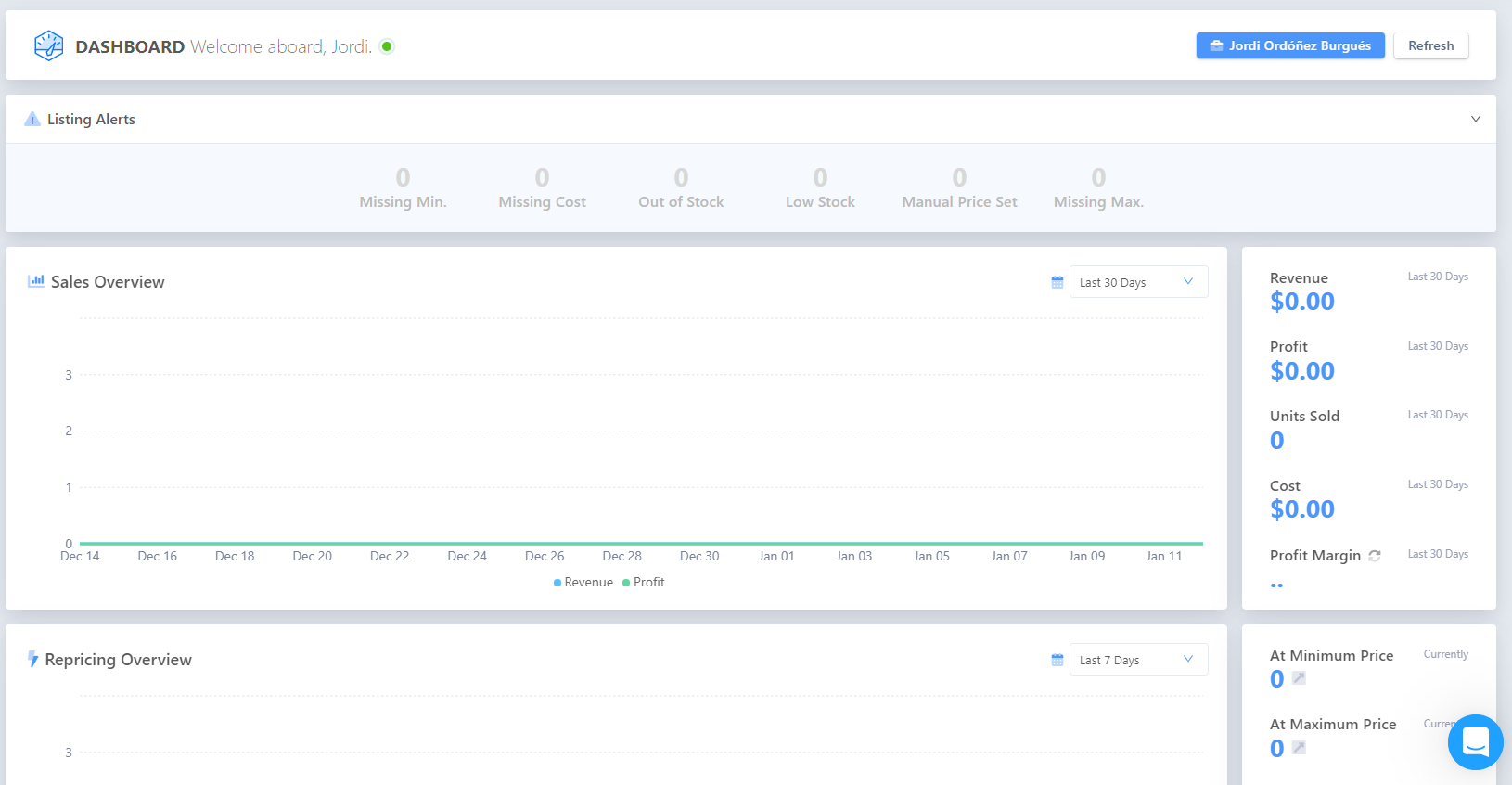
Task: Open the Jordi Ordóñez Burgués account button
Action: point(1290,45)
